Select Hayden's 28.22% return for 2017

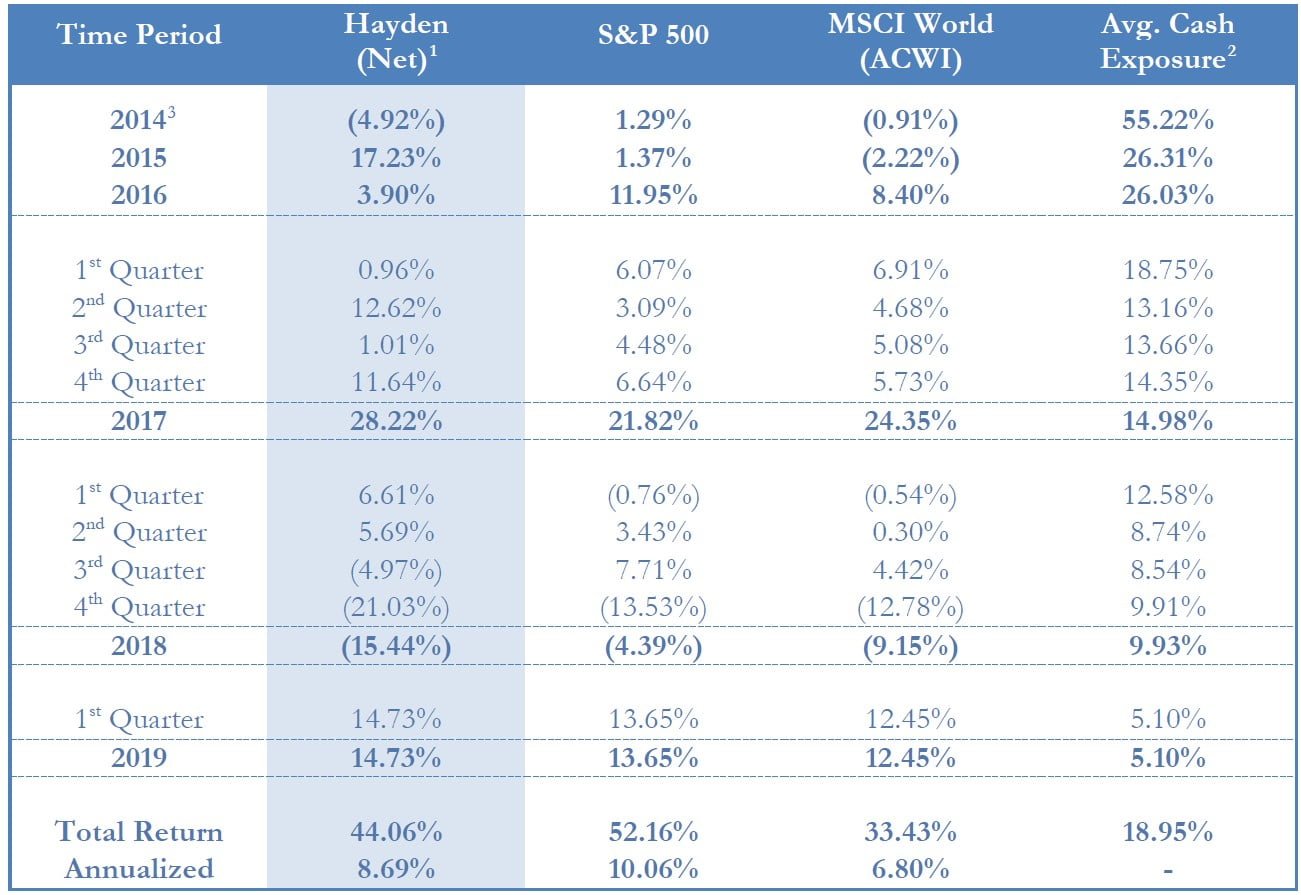(x=395, y=421)
